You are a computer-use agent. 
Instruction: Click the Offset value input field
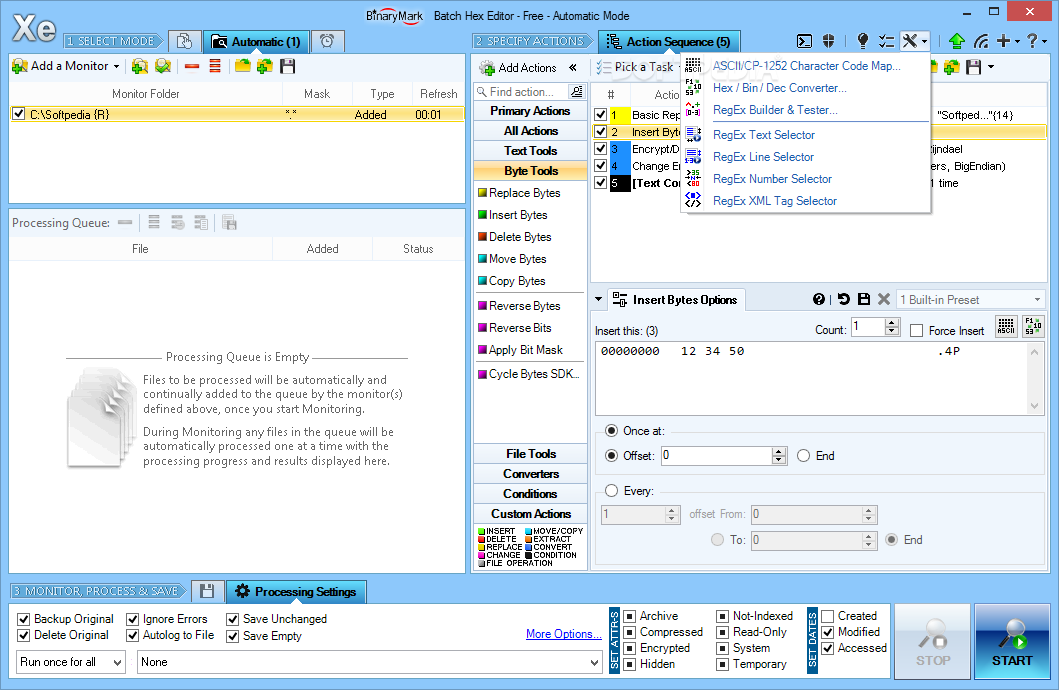pos(716,456)
